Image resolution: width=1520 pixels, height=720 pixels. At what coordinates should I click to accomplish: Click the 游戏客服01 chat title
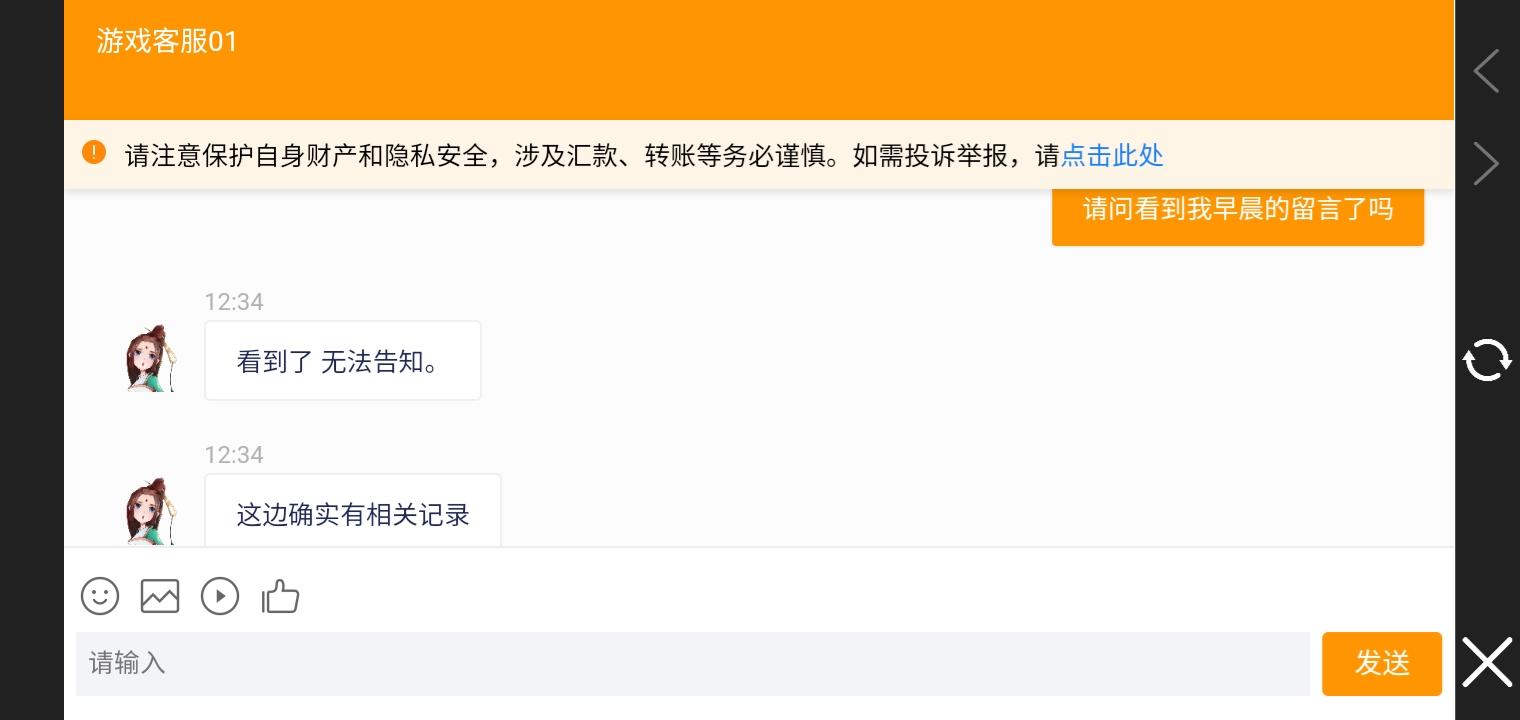tap(167, 41)
